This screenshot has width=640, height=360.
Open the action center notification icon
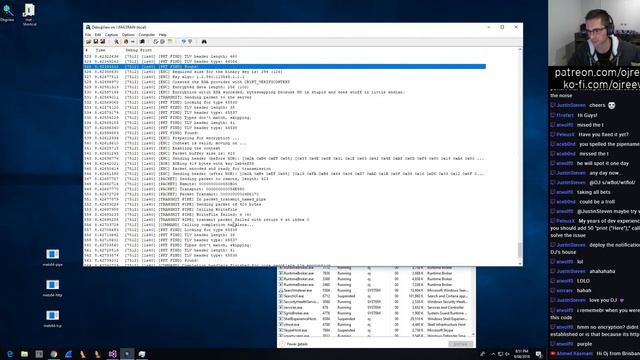[x=539, y=354]
